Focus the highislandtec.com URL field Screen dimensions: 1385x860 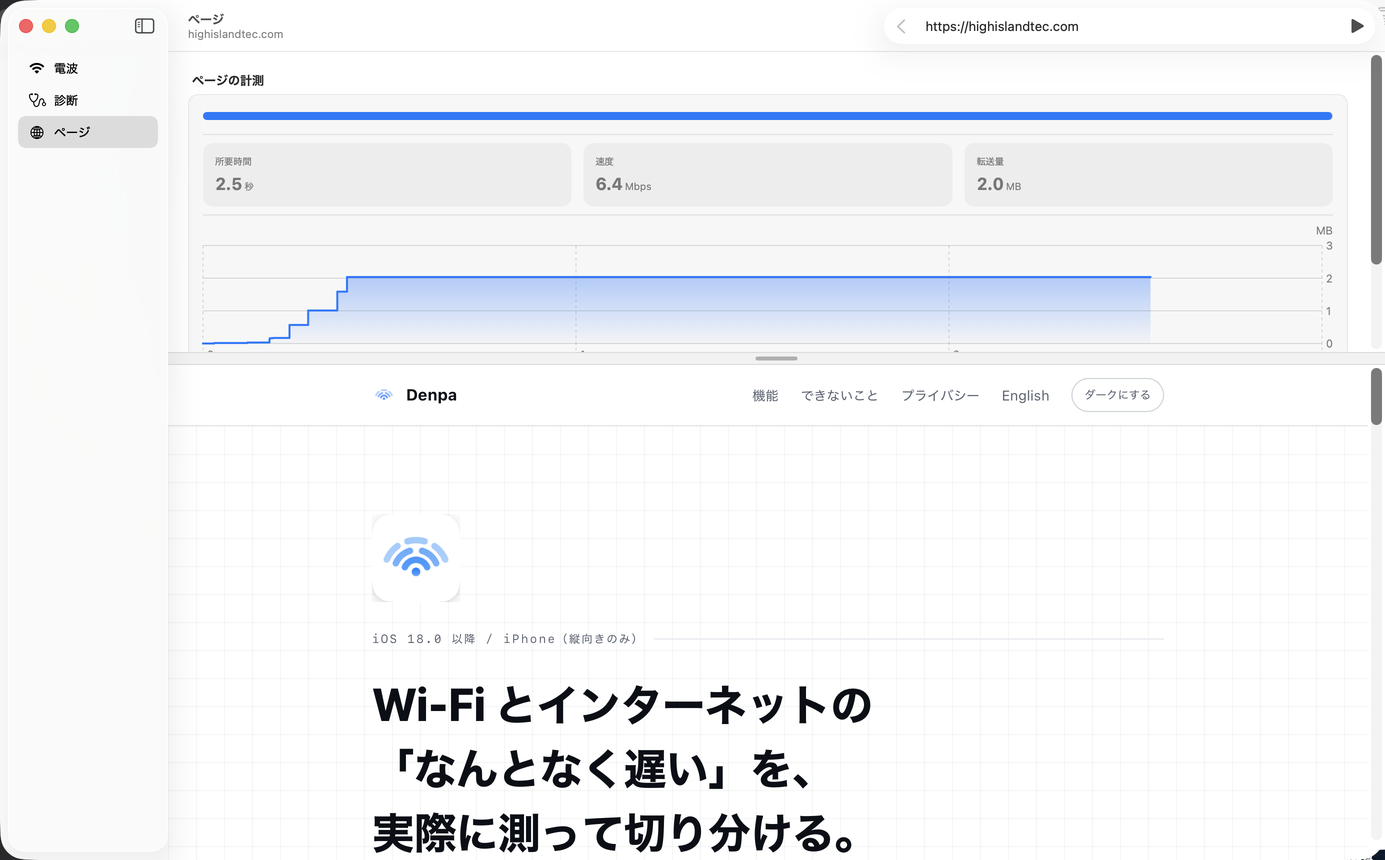[x=1127, y=27]
